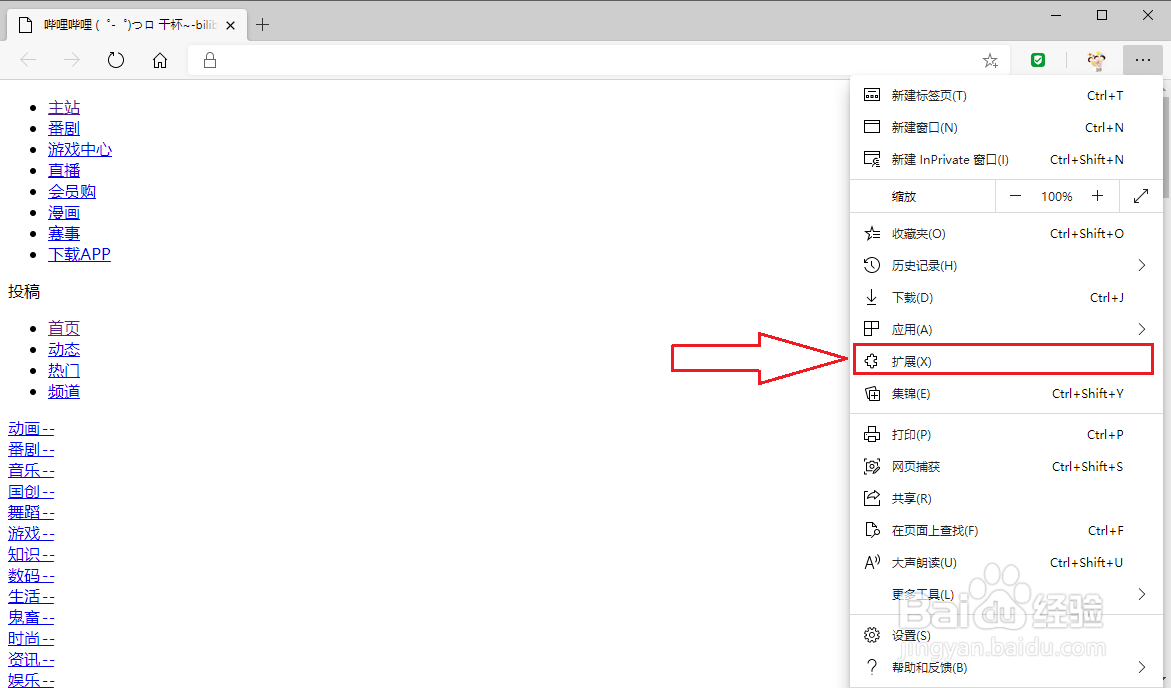Expand 帮助和反馈(B) submenu
Screen dimensions: 1171x688
point(1007,668)
